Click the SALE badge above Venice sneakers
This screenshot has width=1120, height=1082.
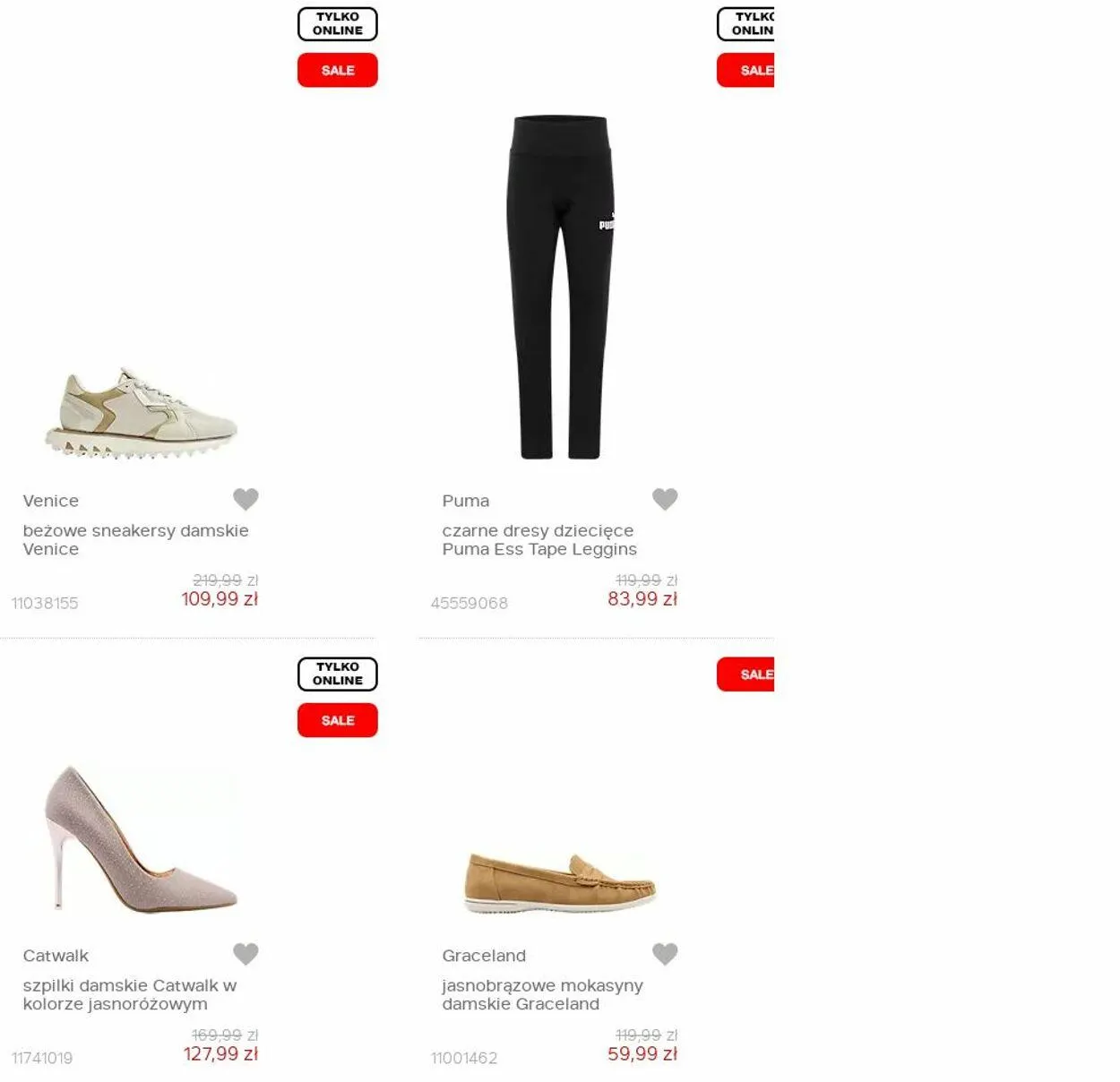[x=338, y=70]
